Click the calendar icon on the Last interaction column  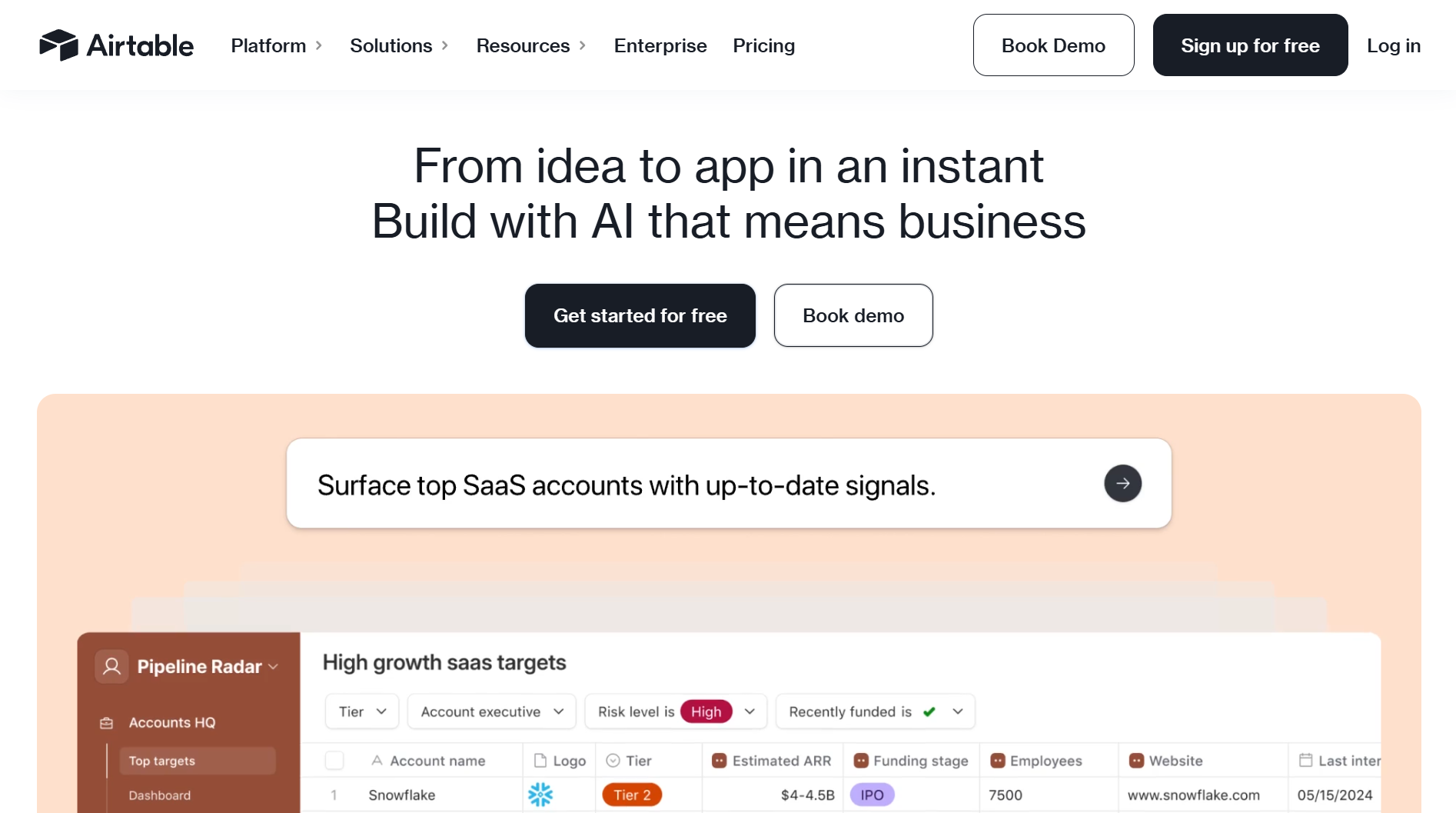click(1305, 760)
